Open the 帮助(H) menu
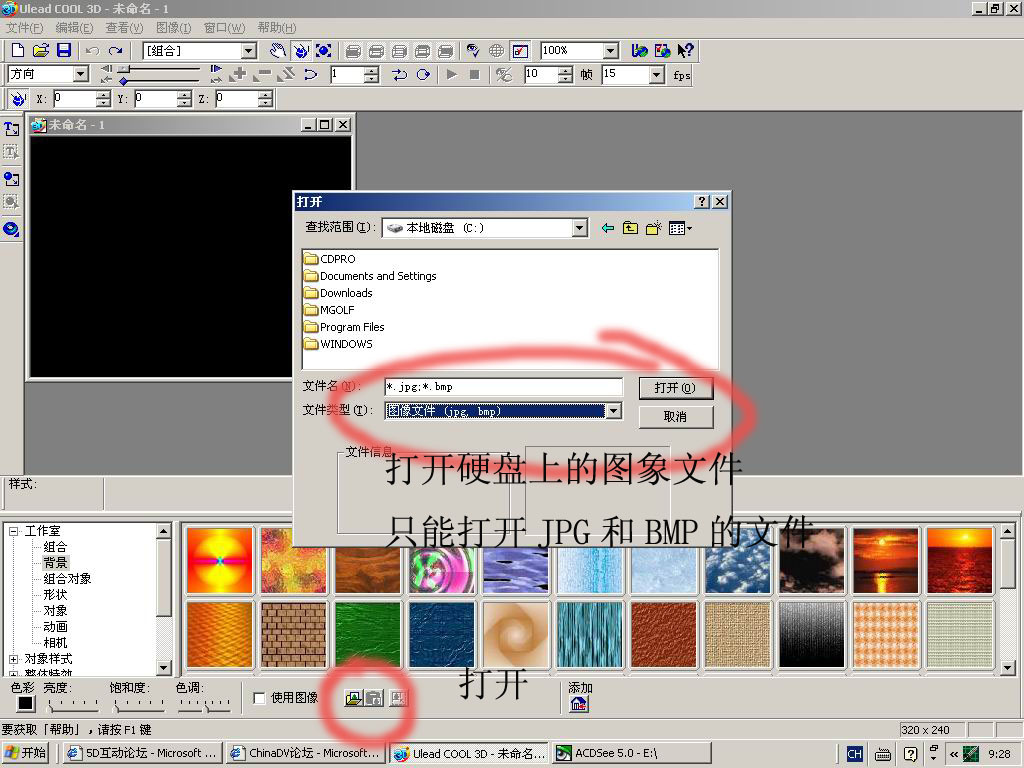 pos(277,27)
